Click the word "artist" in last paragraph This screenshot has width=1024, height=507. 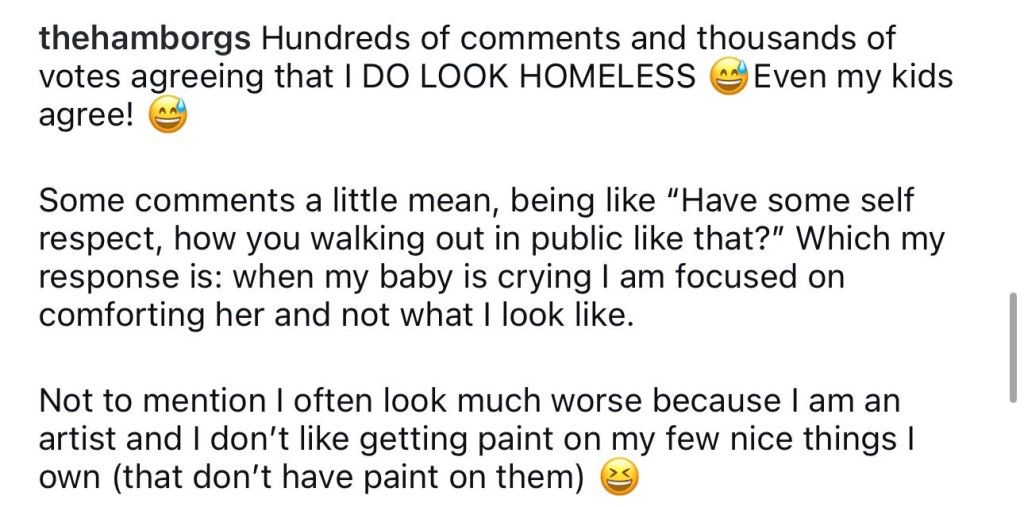coord(78,440)
